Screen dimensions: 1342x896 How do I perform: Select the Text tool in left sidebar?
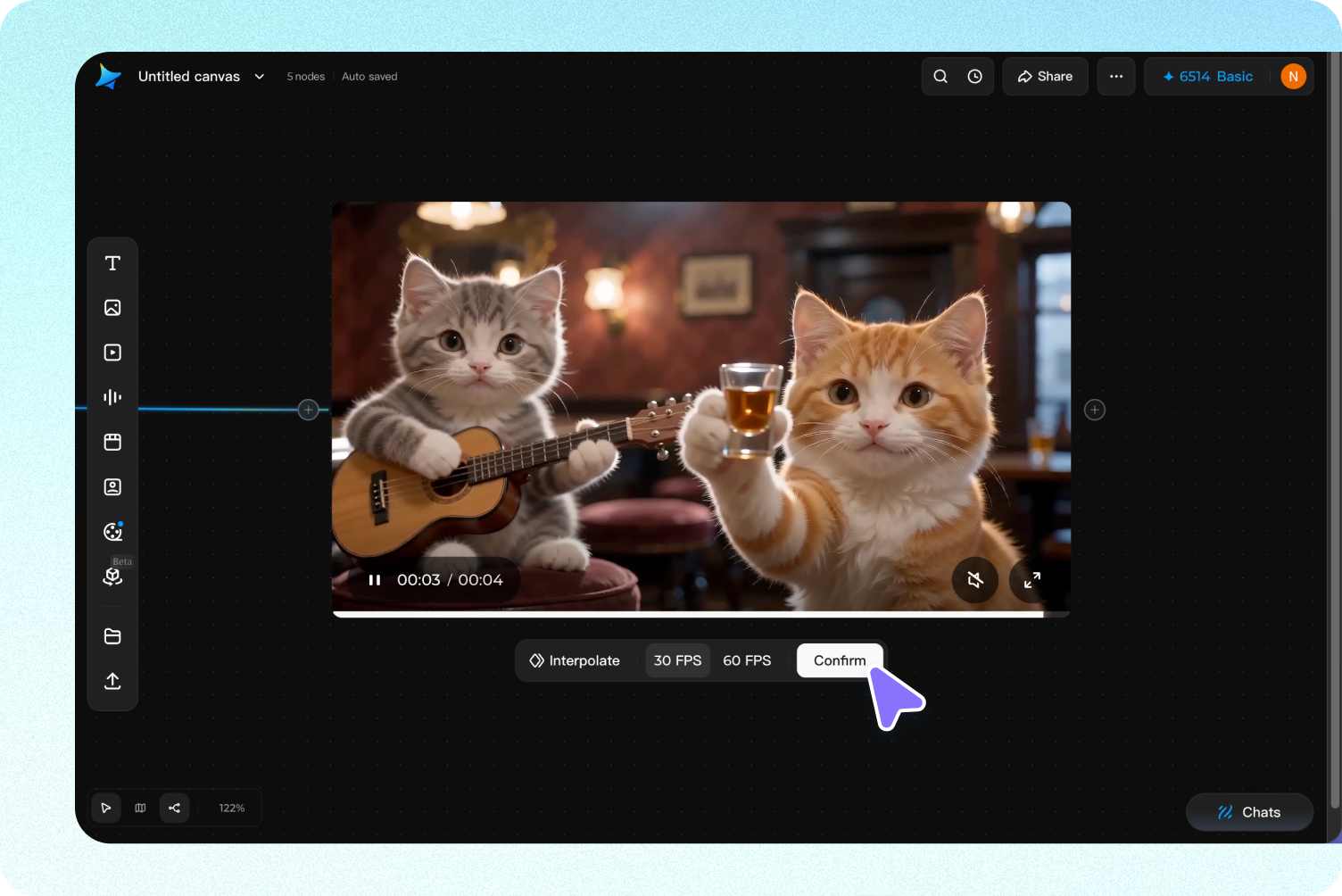point(112,263)
